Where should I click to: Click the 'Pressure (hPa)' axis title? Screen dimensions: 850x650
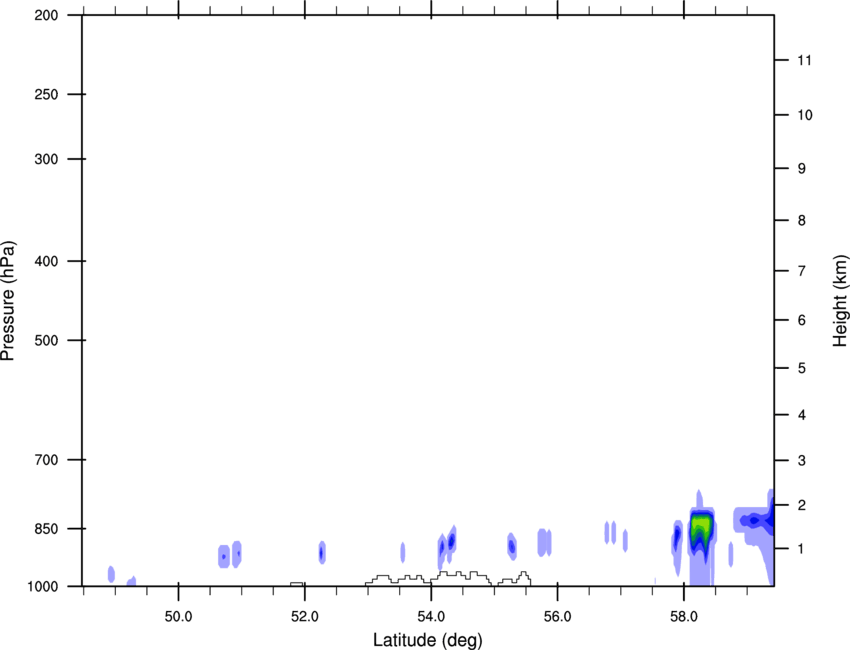pos(8,301)
